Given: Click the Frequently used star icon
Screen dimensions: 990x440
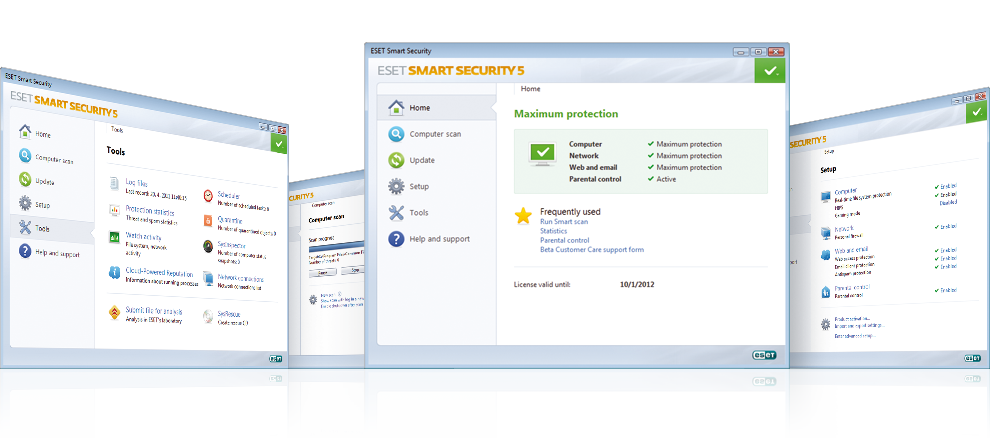Looking at the screenshot, I should 523,216.
